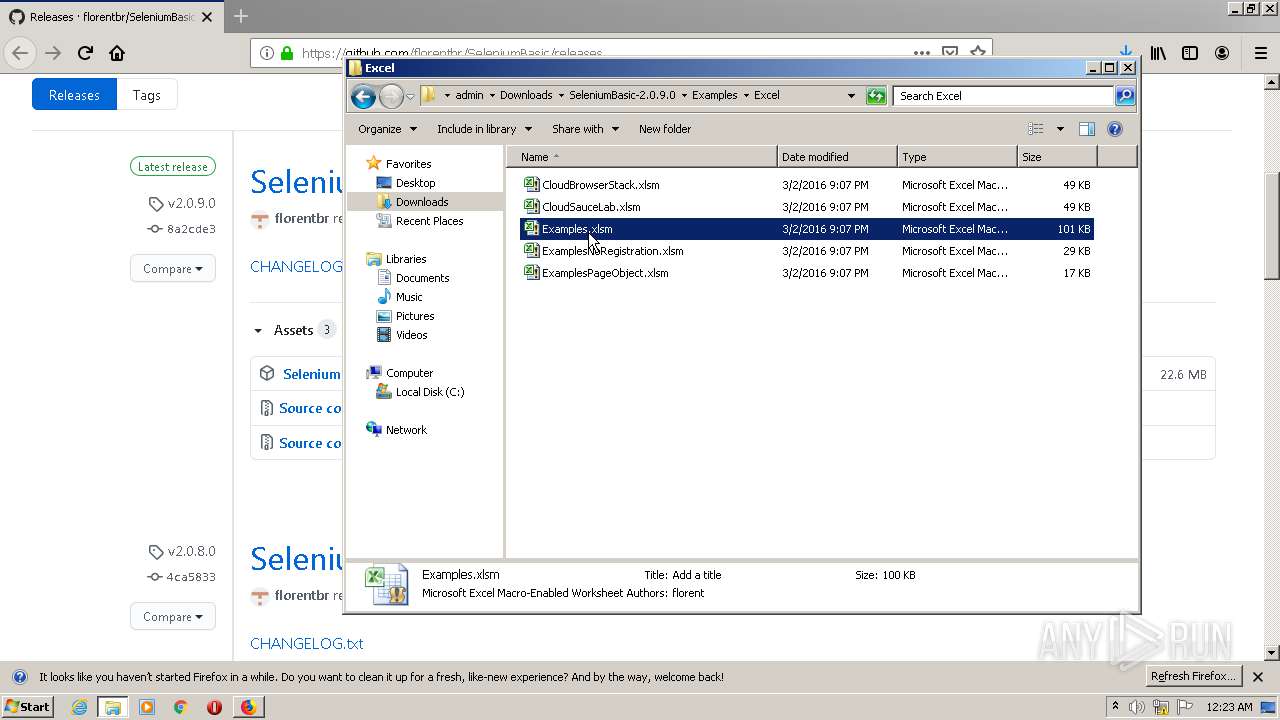
Task: Switch to the Tags tab
Action: coord(146,95)
